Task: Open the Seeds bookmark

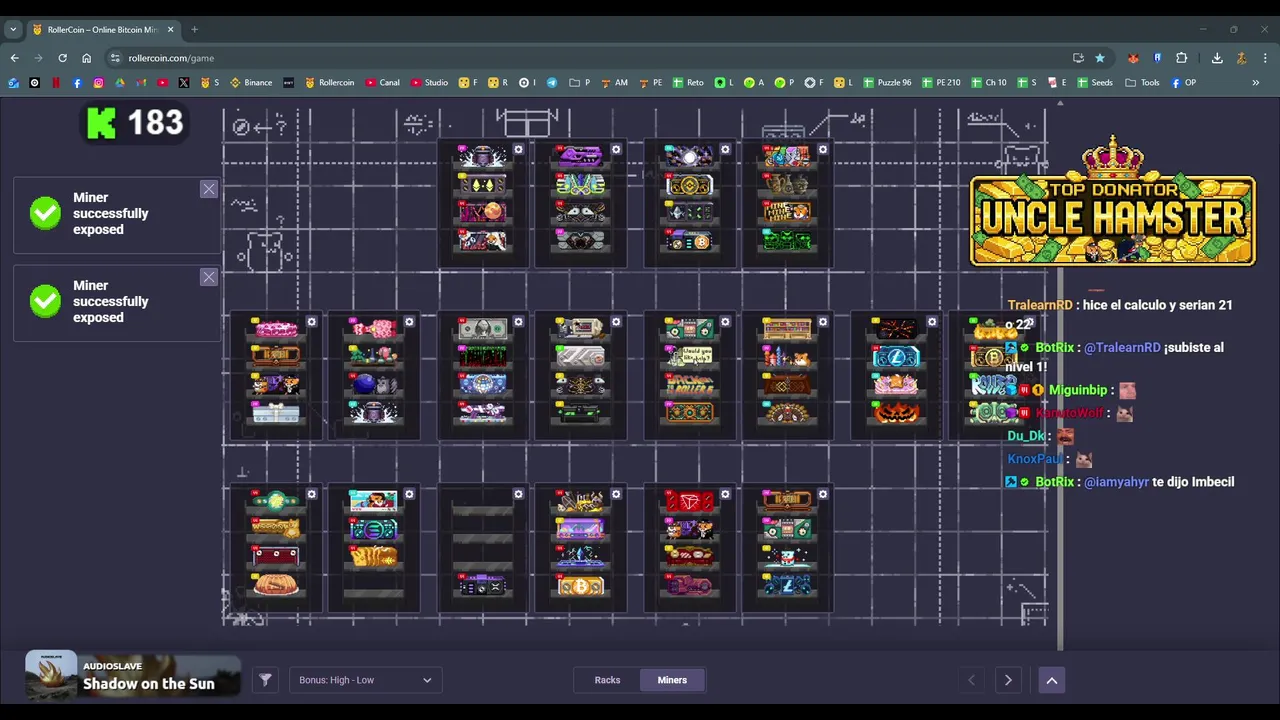Action: [1095, 82]
